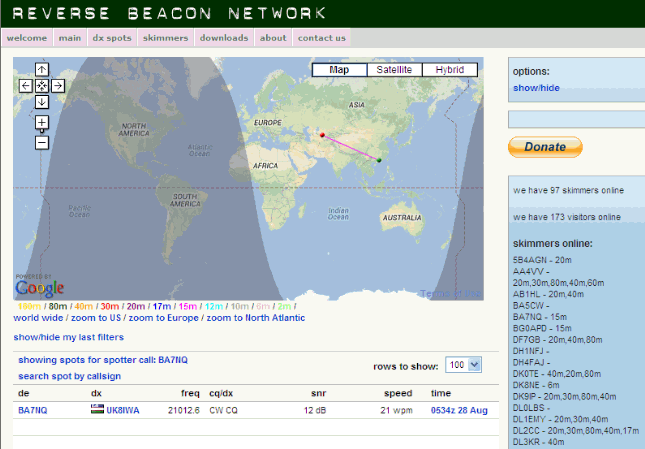
Task: Click zoom to US link
Action: 96,318
